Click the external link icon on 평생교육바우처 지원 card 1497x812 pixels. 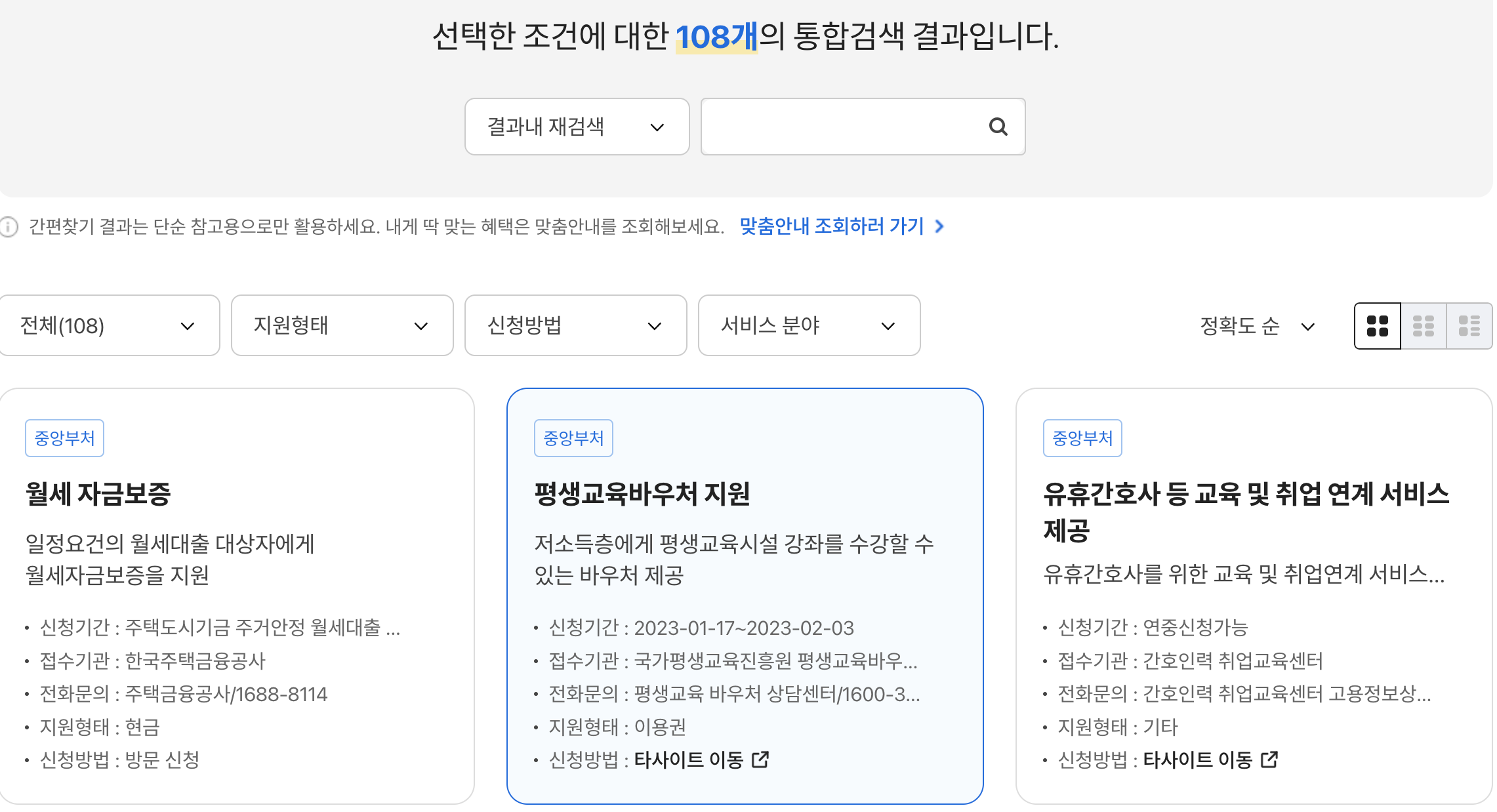pyautogui.click(x=761, y=760)
